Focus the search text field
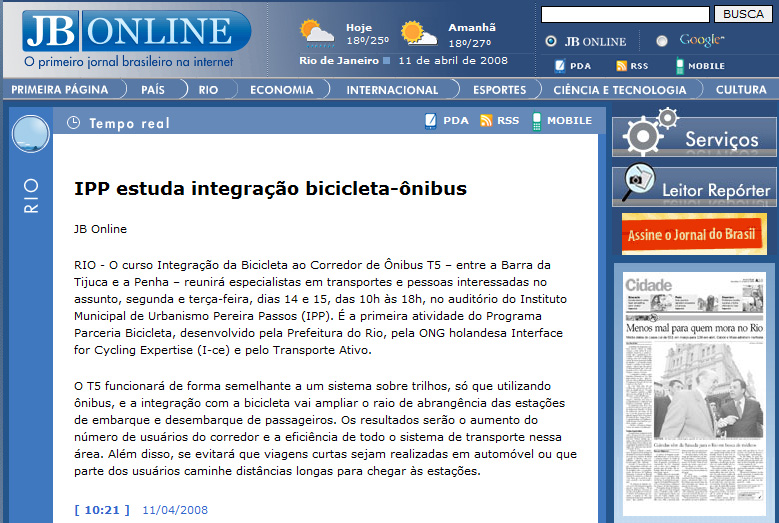Viewport: 779px width, 523px height. click(625, 14)
